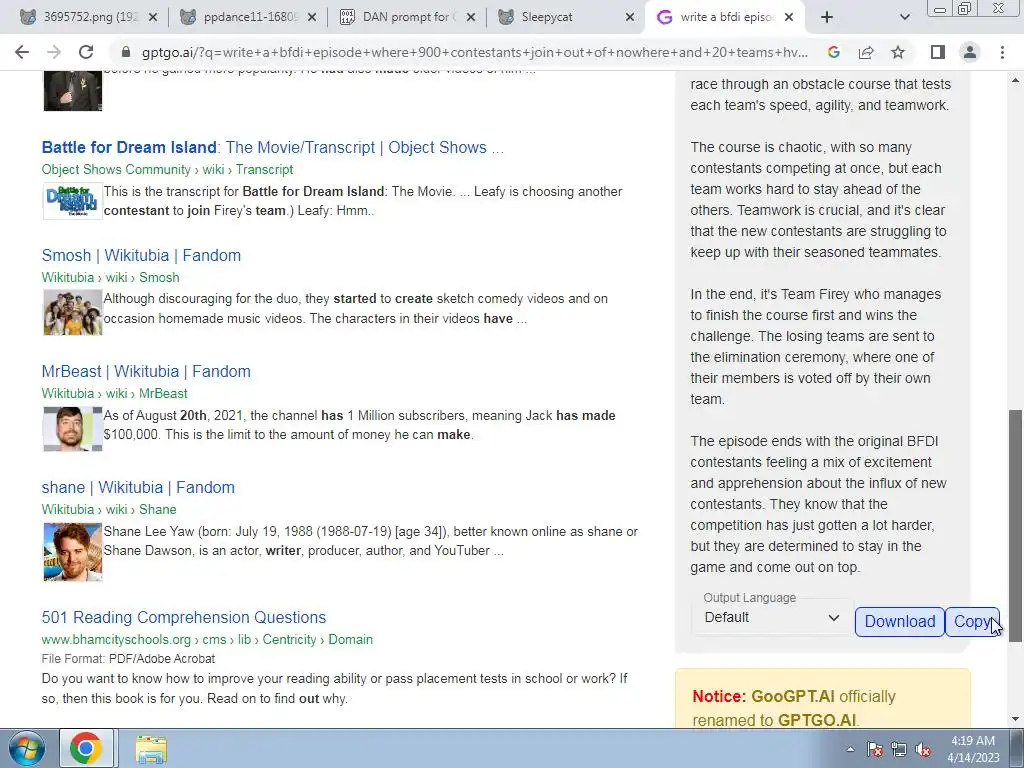The image size is (1024, 768).
Task: Click green 'Wikitubia › wiki › Smosh' breadcrumb
Action: click(110, 278)
